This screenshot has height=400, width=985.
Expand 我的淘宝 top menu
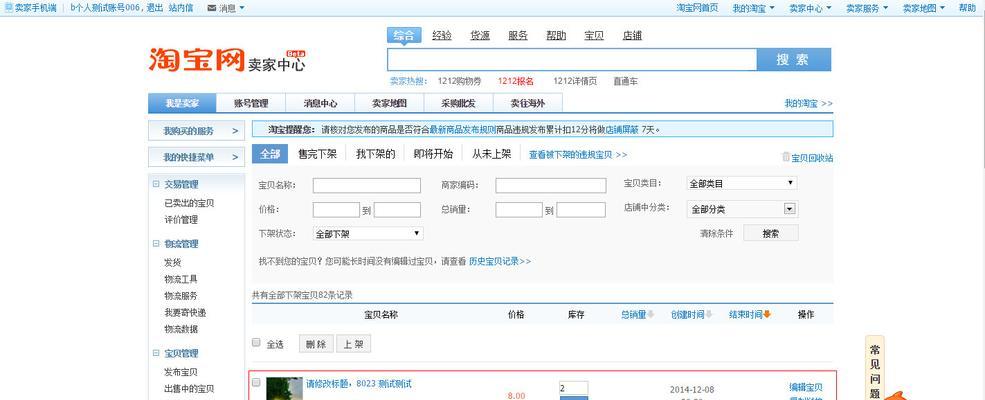click(x=753, y=8)
